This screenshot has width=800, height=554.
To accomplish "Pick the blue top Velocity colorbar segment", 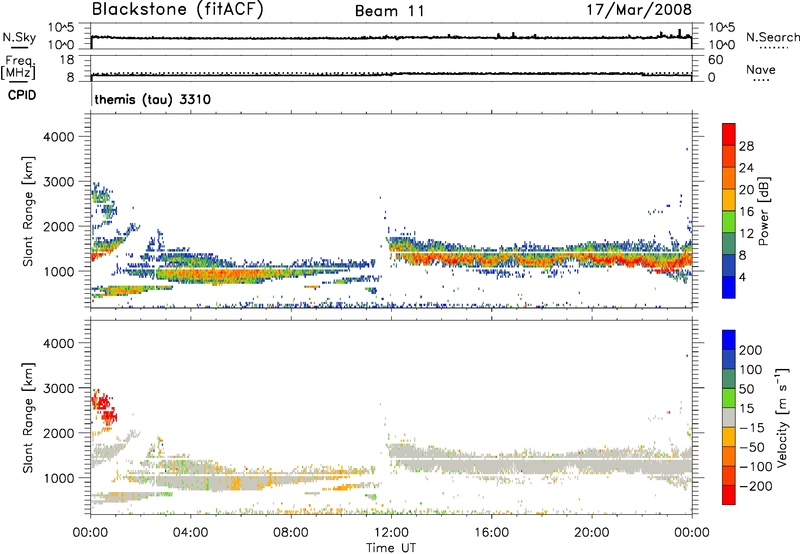I will pyautogui.click(x=729, y=340).
